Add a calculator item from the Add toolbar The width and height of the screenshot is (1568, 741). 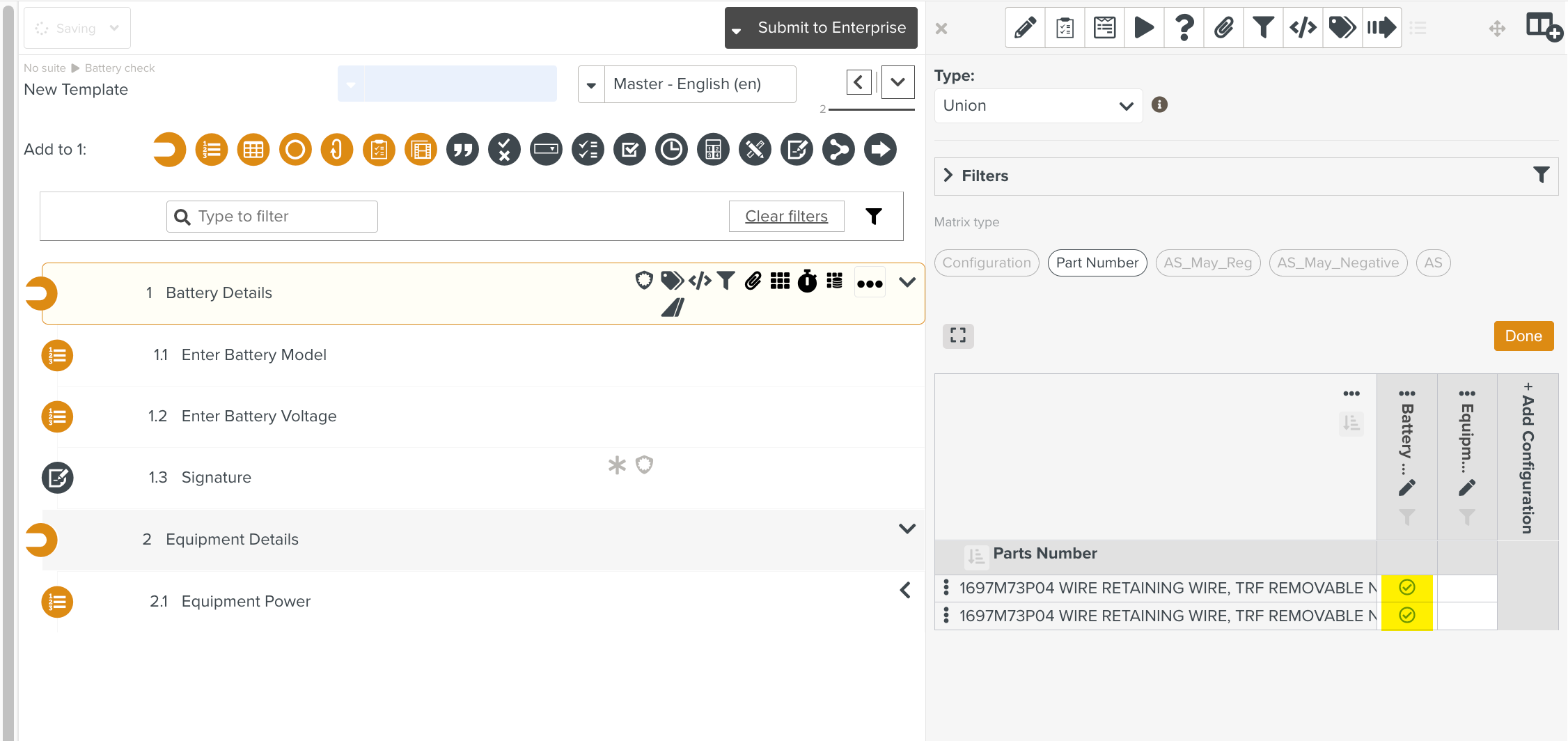(713, 150)
